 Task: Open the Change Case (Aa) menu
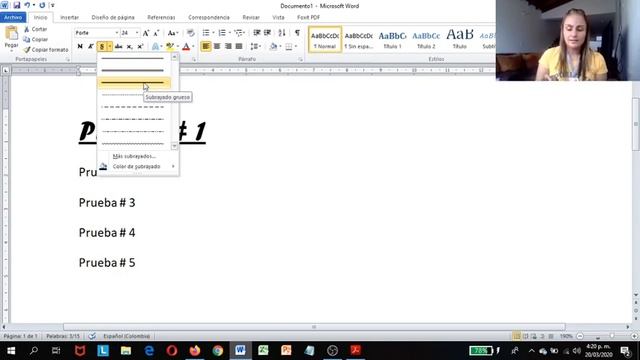pyautogui.click(x=173, y=33)
